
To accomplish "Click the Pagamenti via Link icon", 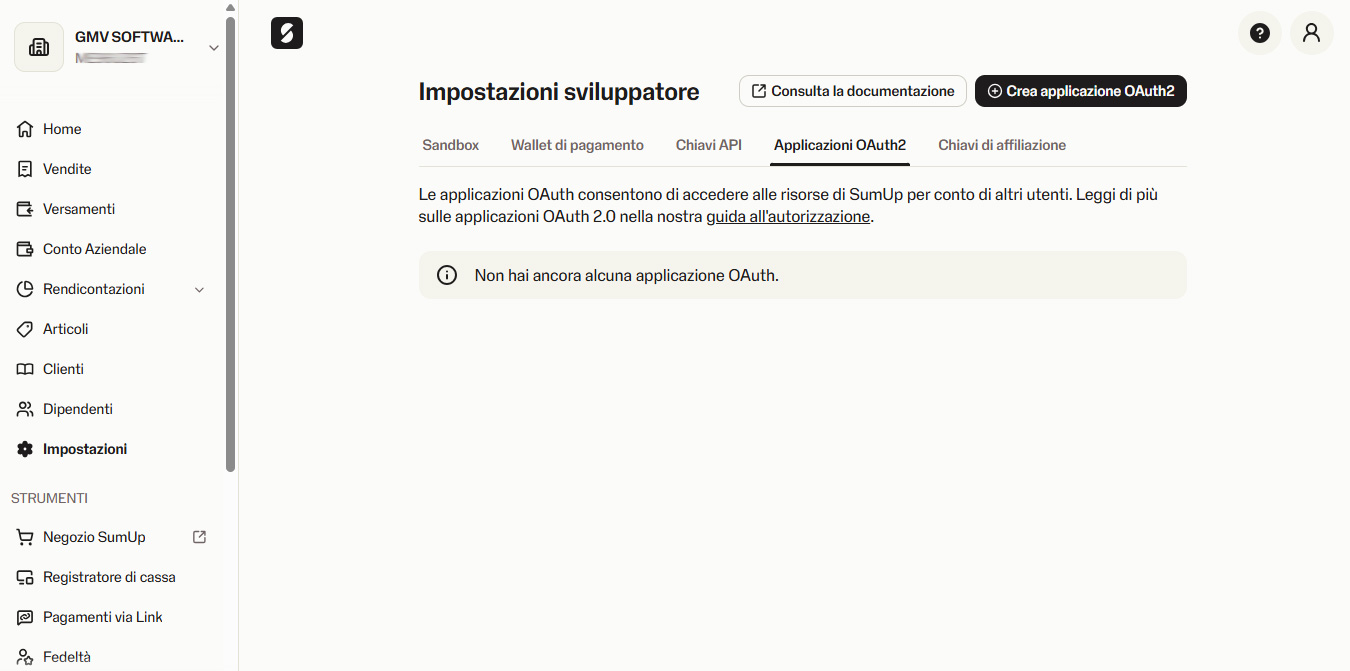I will coord(25,617).
